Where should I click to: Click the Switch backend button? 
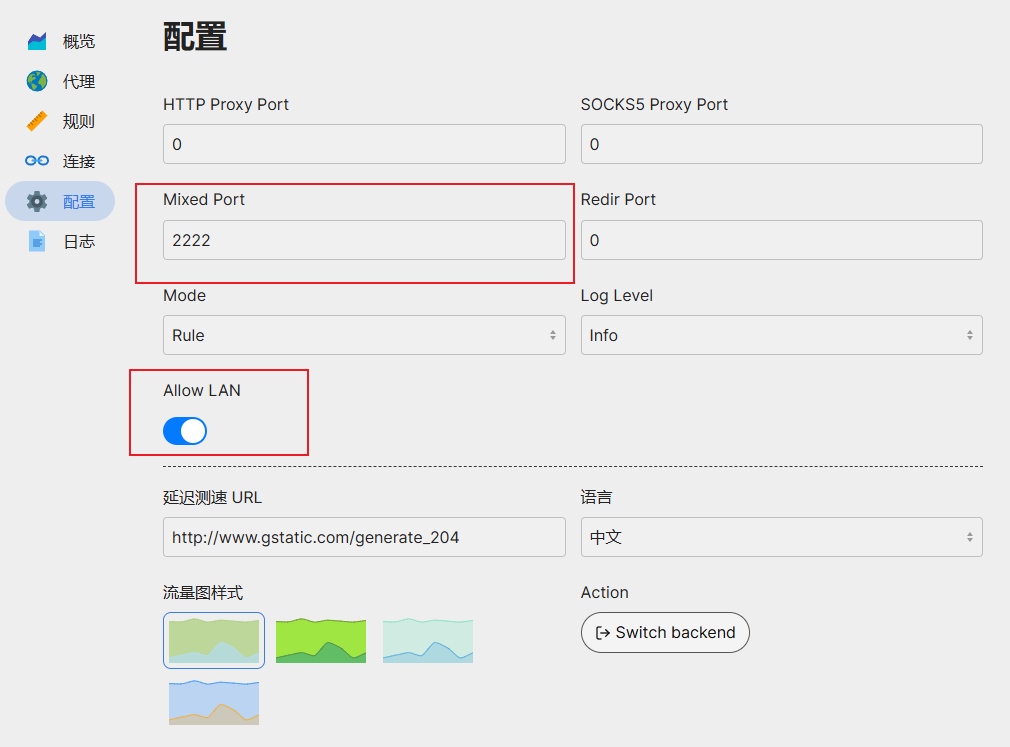coord(665,632)
